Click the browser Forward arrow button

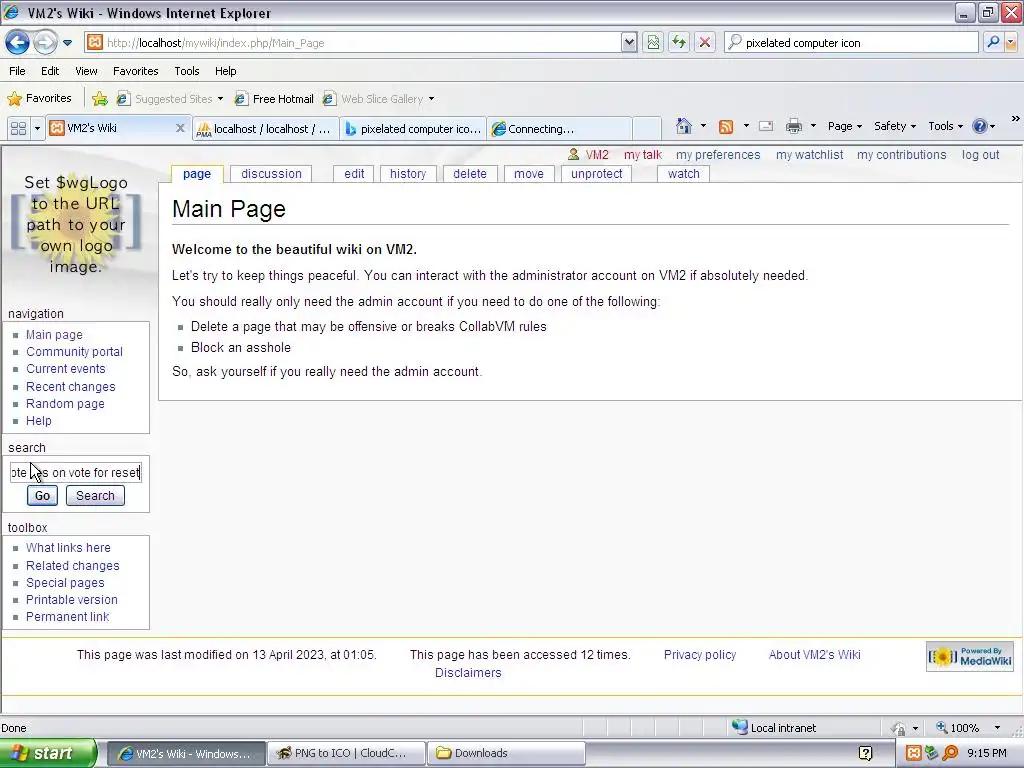coord(45,43)
